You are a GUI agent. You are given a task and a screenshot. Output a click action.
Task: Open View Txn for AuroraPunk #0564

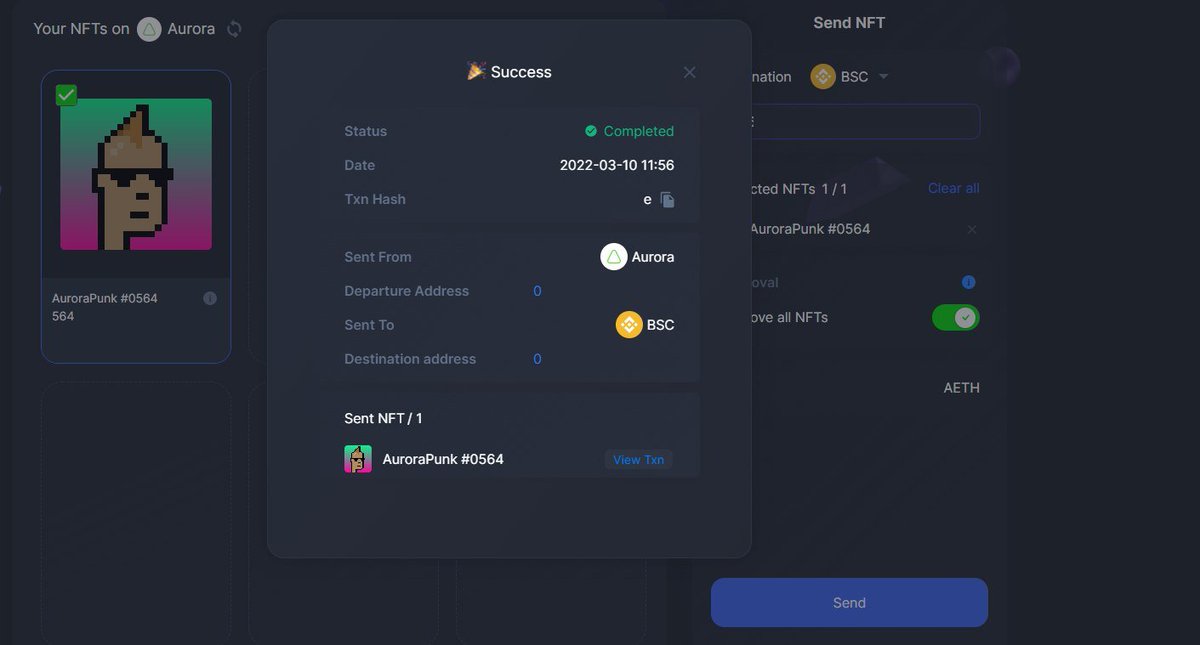tap(638, 460)
